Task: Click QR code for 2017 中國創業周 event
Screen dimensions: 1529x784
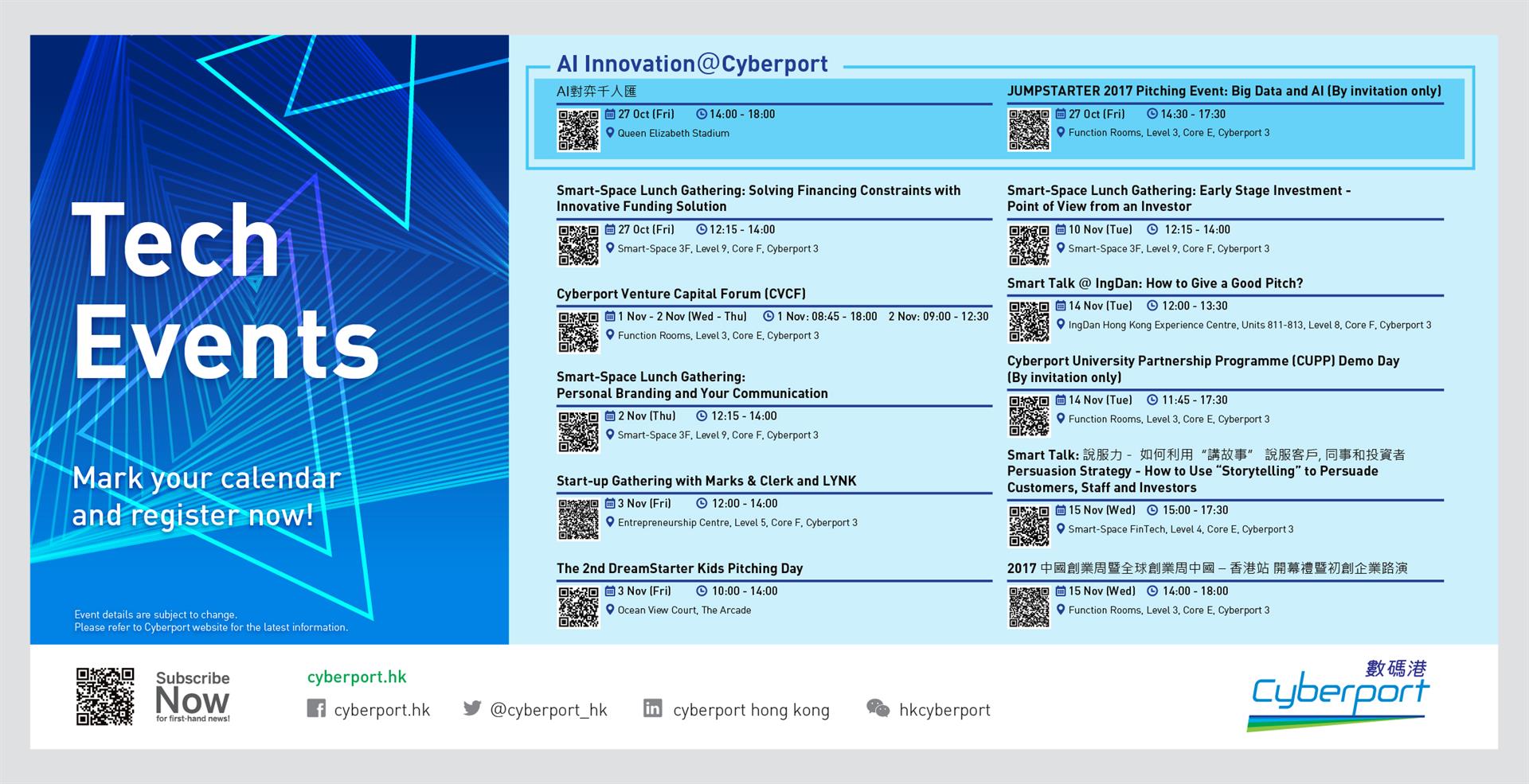Action: pos(1029,607)
